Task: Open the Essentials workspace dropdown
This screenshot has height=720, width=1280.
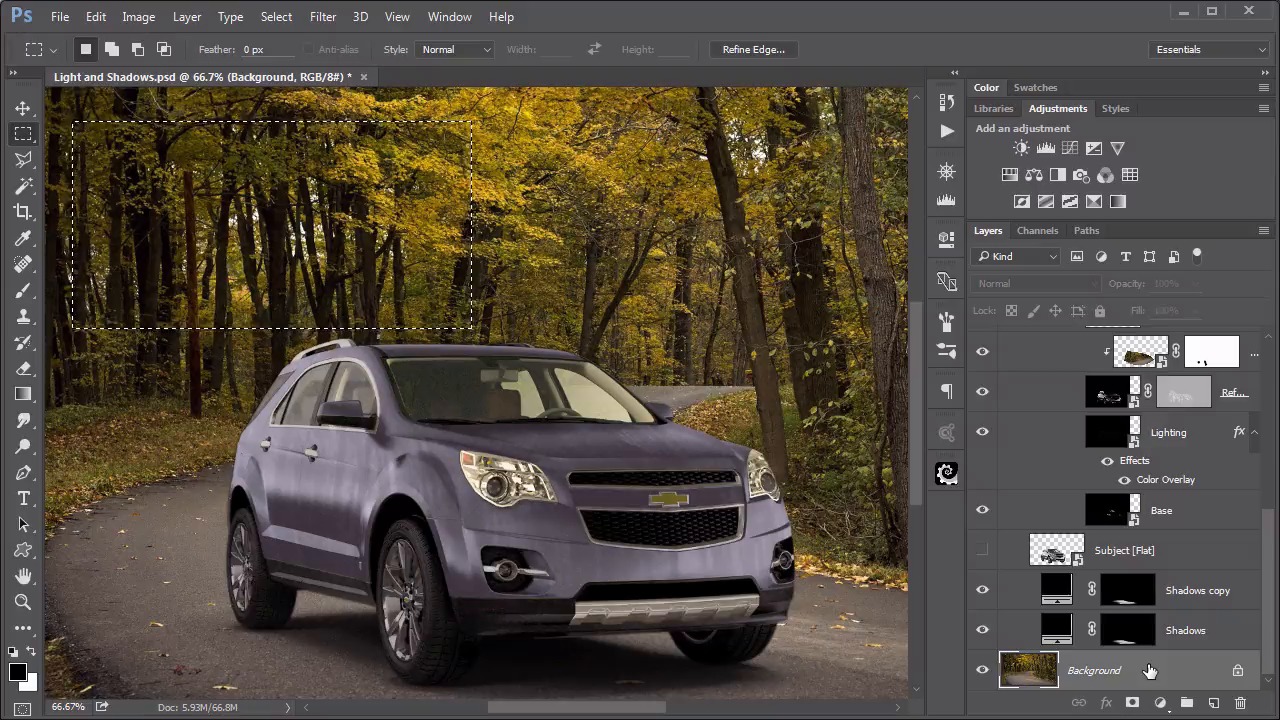Action: [x=1209, y=49]
